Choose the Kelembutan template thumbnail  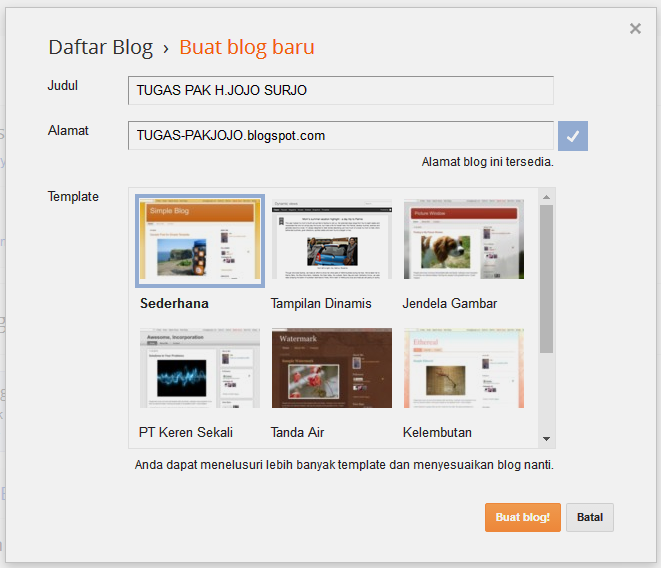[x=464, y=368]
